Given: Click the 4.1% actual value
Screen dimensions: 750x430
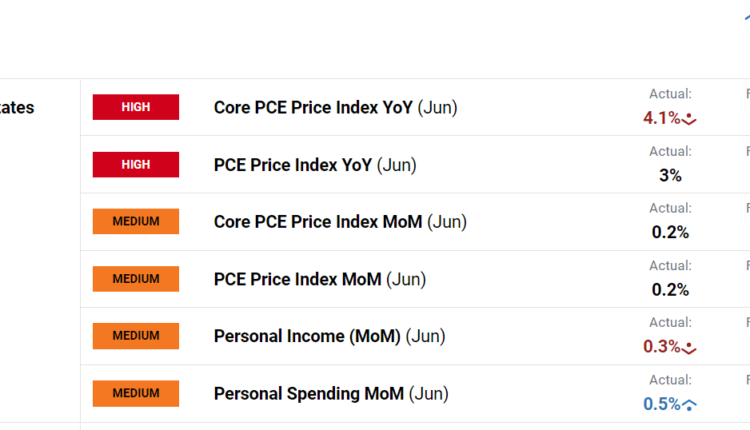Looking at the screenshot, I should pyautogui.click(x=661, y=118).
